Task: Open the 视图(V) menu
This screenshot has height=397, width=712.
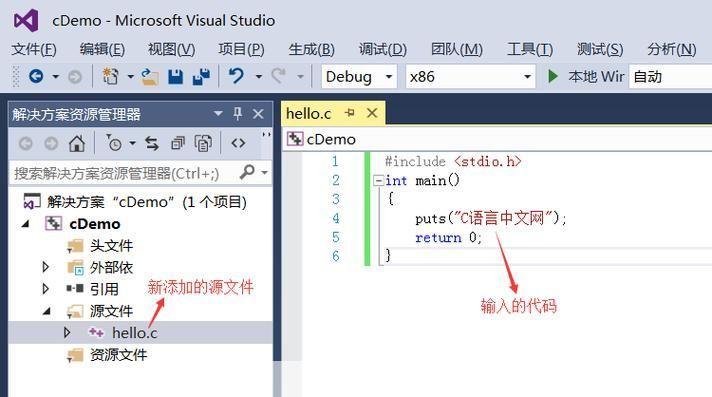Action: point(171,49)
